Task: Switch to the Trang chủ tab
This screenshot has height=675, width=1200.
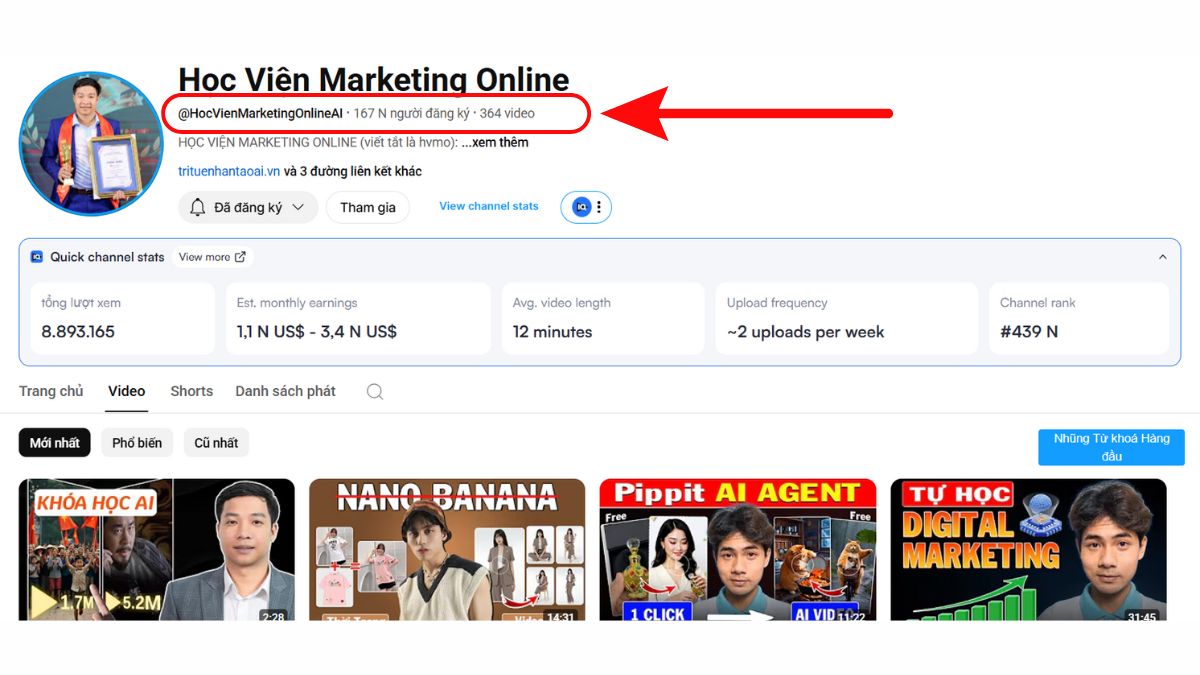Action: coord(51,391)
